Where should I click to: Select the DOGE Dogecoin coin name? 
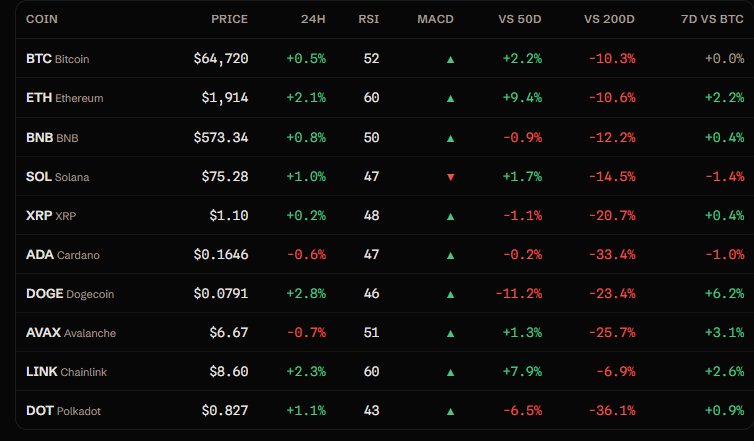(70, 293)
